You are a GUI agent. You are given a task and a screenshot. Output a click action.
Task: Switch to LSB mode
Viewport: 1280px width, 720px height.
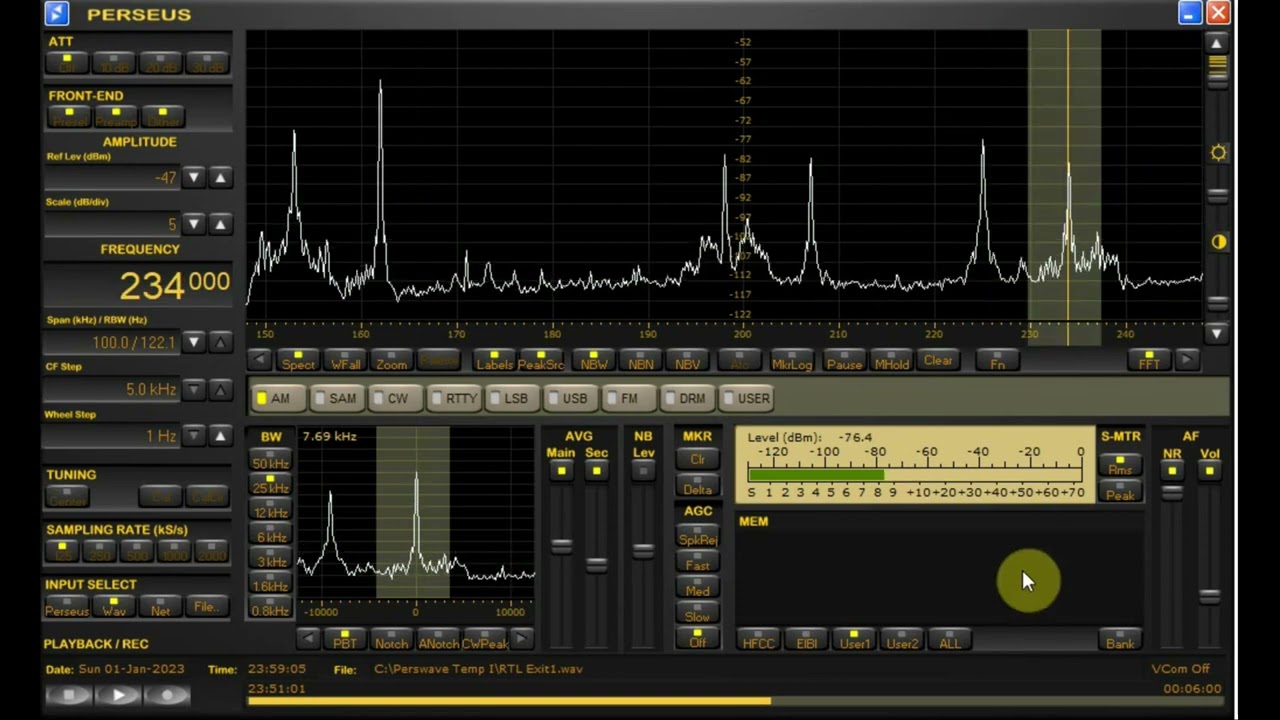(x=511, y=398)
